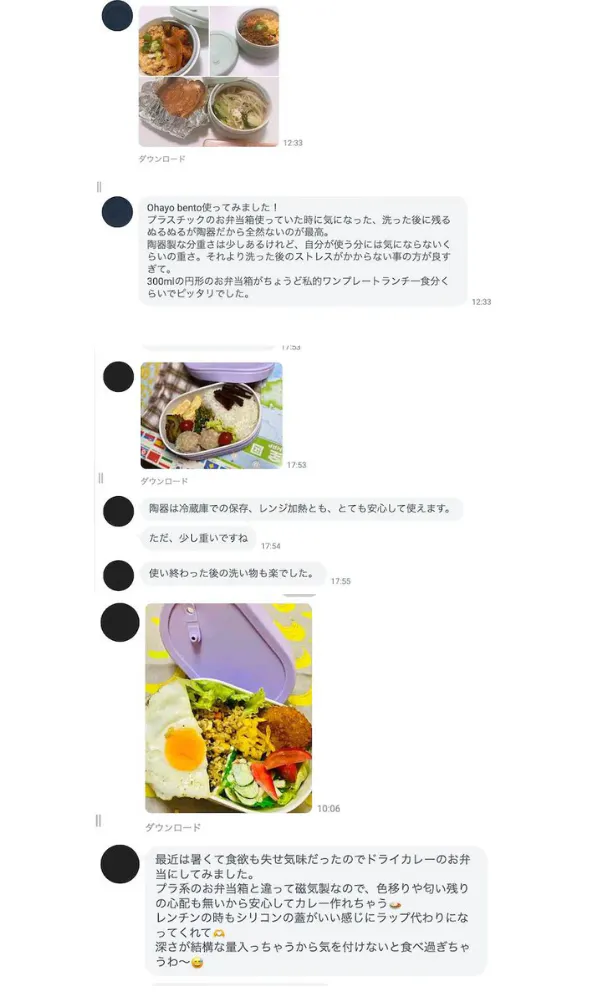The image size is (600, 1000).
Task: Click the 10:06 timestamp beside the curry photo
Action: click(328, 808)
